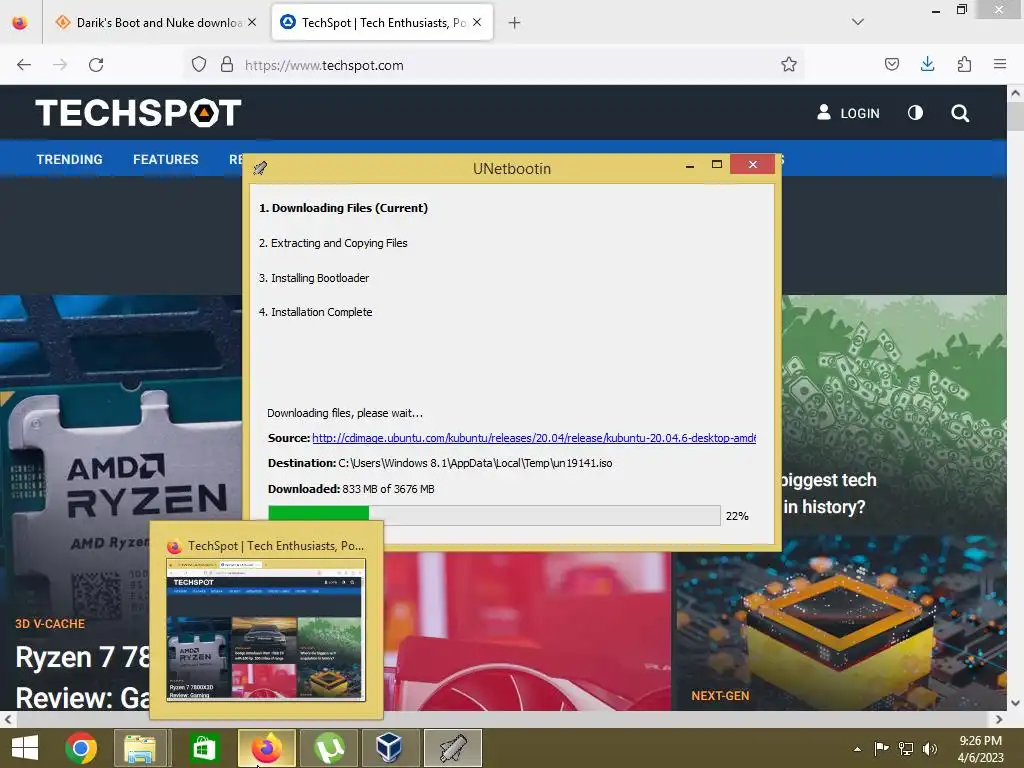
Task: Click the TechSpot LOGIN link
Action: (848, 113)
